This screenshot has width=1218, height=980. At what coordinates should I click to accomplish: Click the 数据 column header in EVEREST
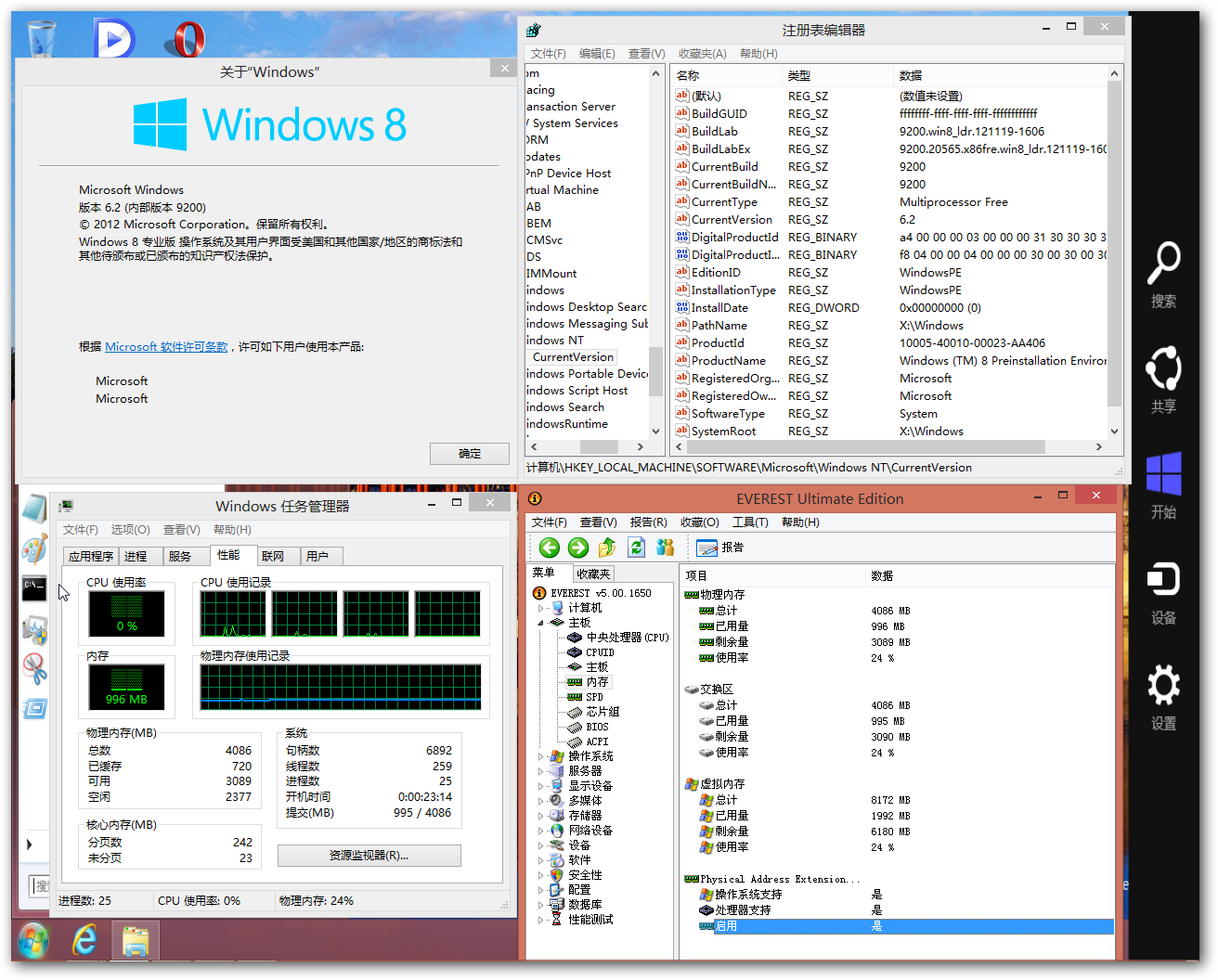(x=990, y=576)
